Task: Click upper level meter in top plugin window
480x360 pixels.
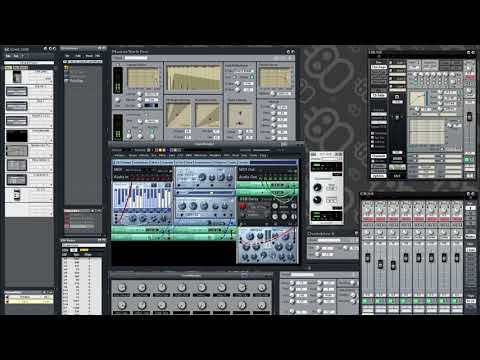Action: point(118,80)
